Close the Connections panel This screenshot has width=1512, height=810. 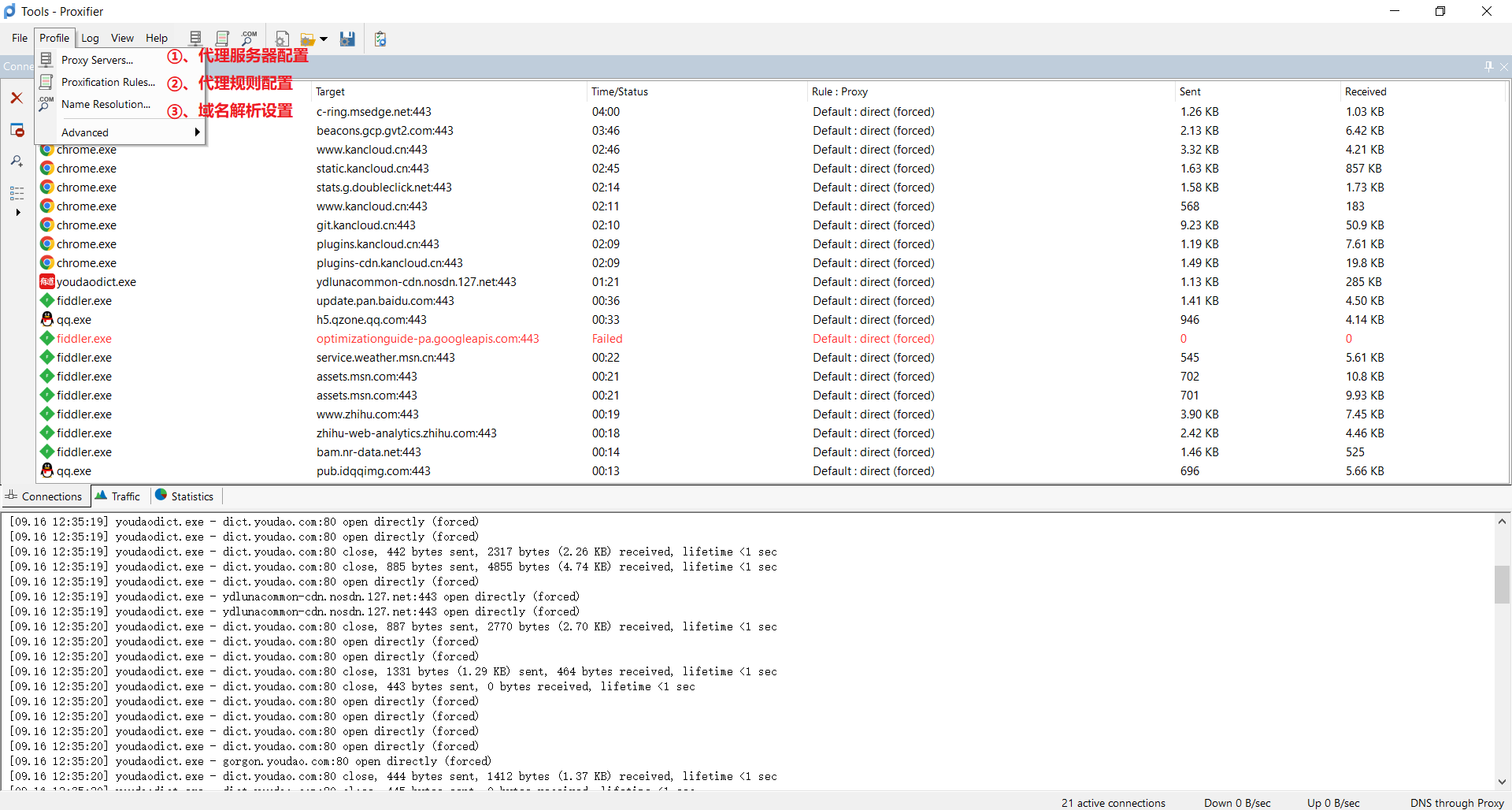1503,67
